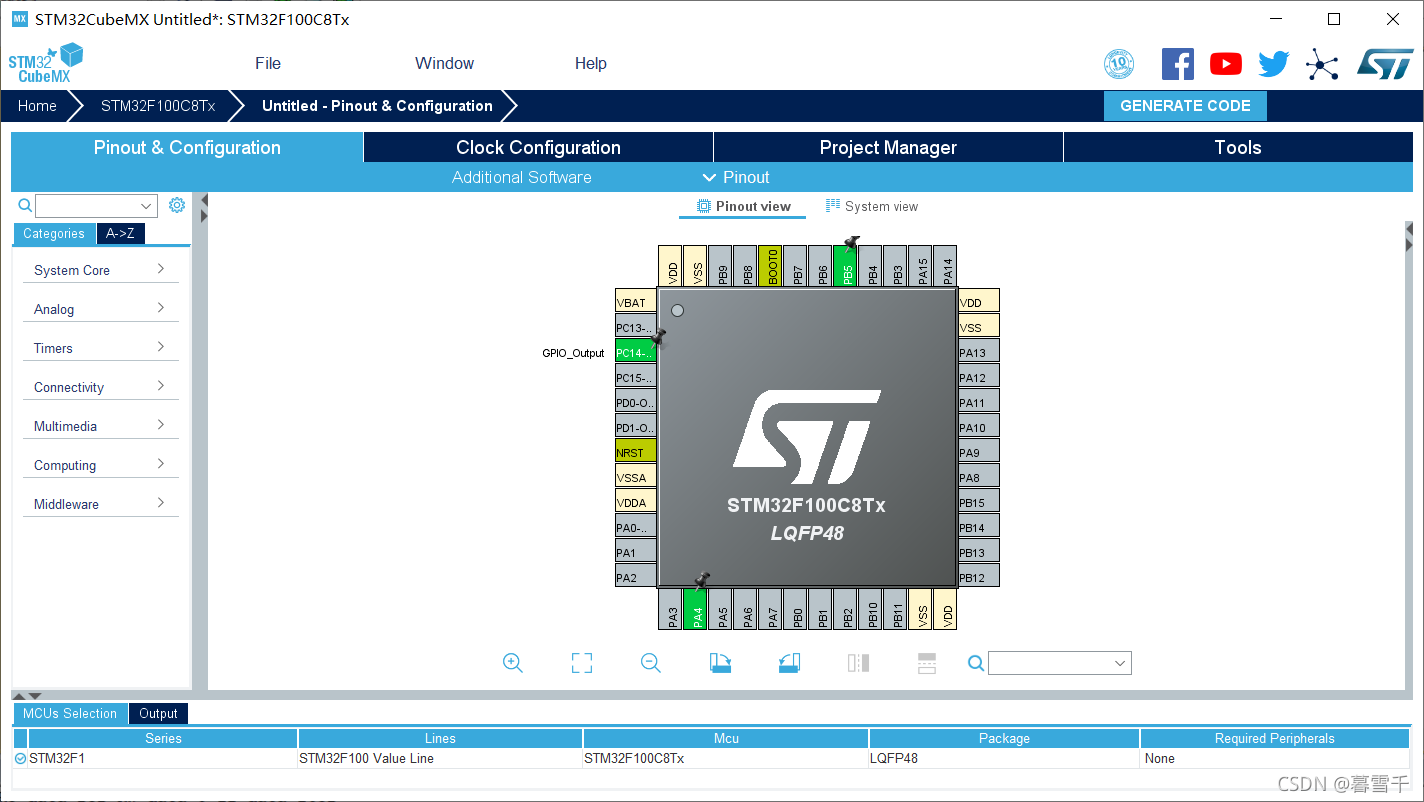
Task: Open the Twitter bird icon
Action: [1274, 64]
